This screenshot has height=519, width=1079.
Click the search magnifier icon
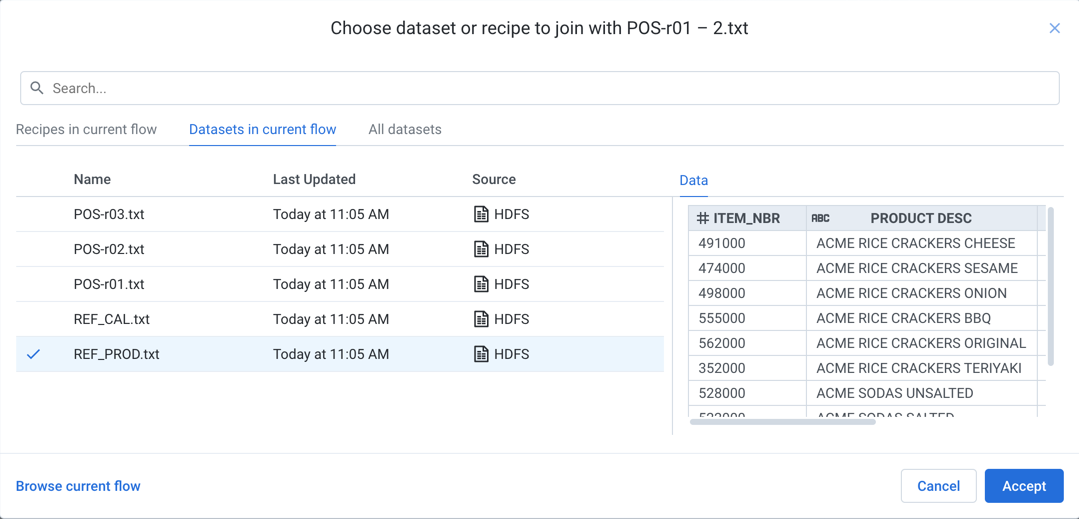coord(37,88)
